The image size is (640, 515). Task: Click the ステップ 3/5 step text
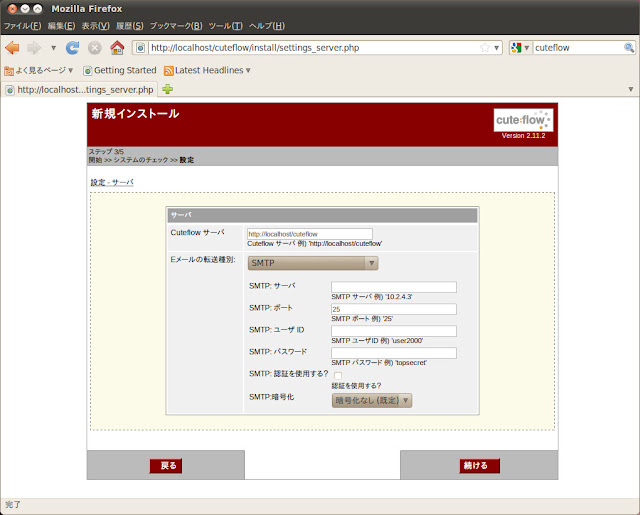[x=106, y=151]
